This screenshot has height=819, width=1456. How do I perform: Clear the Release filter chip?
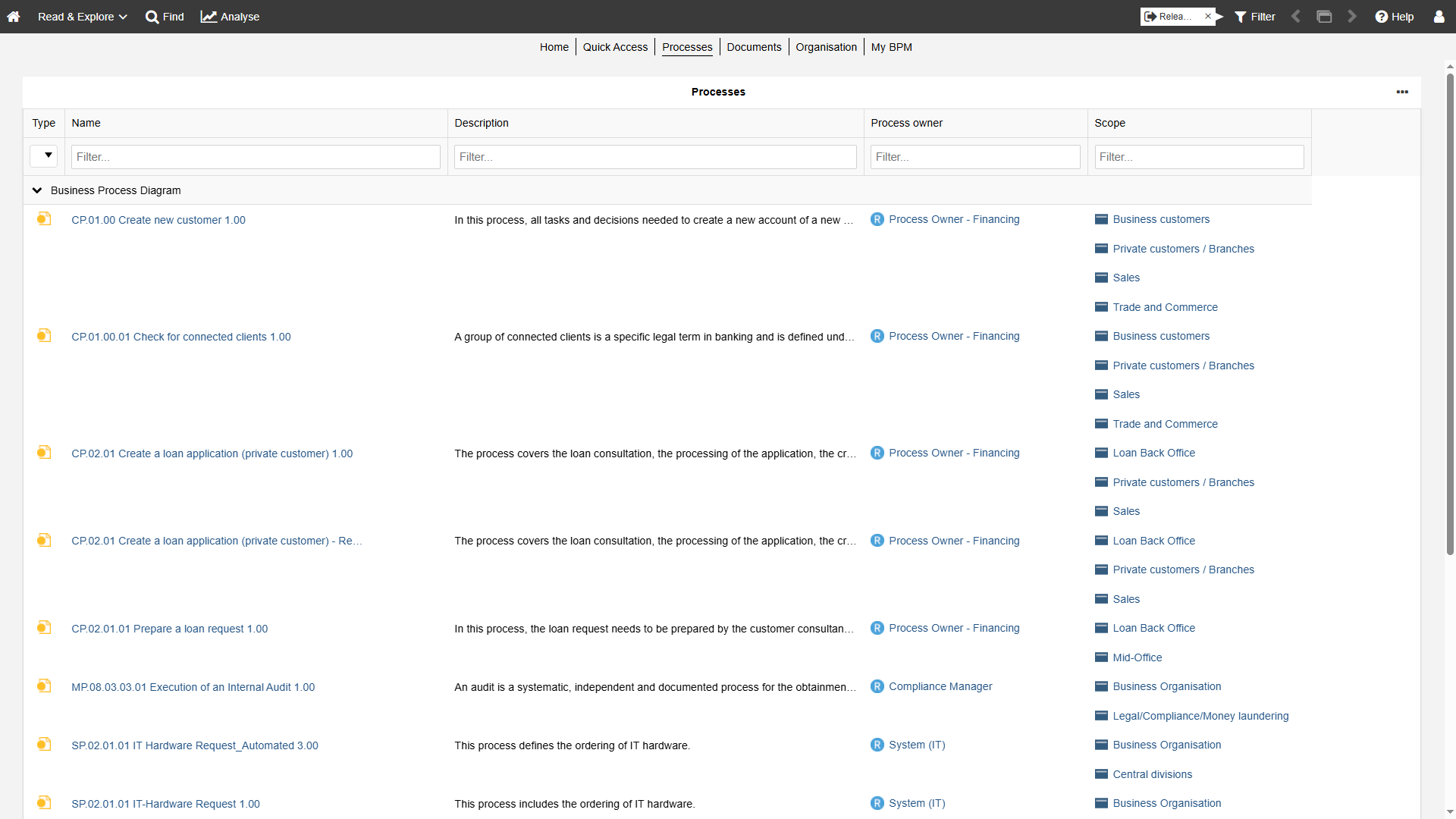[x=1208, y=17]
